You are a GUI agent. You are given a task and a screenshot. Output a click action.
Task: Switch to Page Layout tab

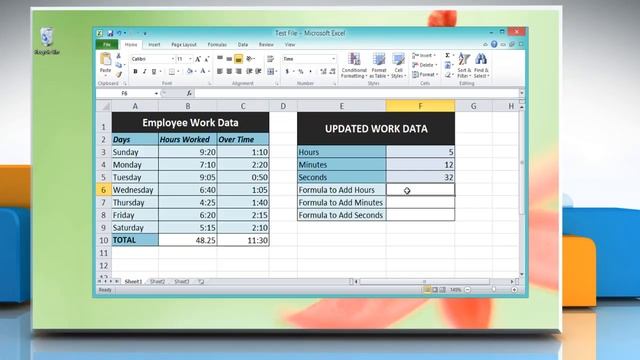(x=184, y=44)
